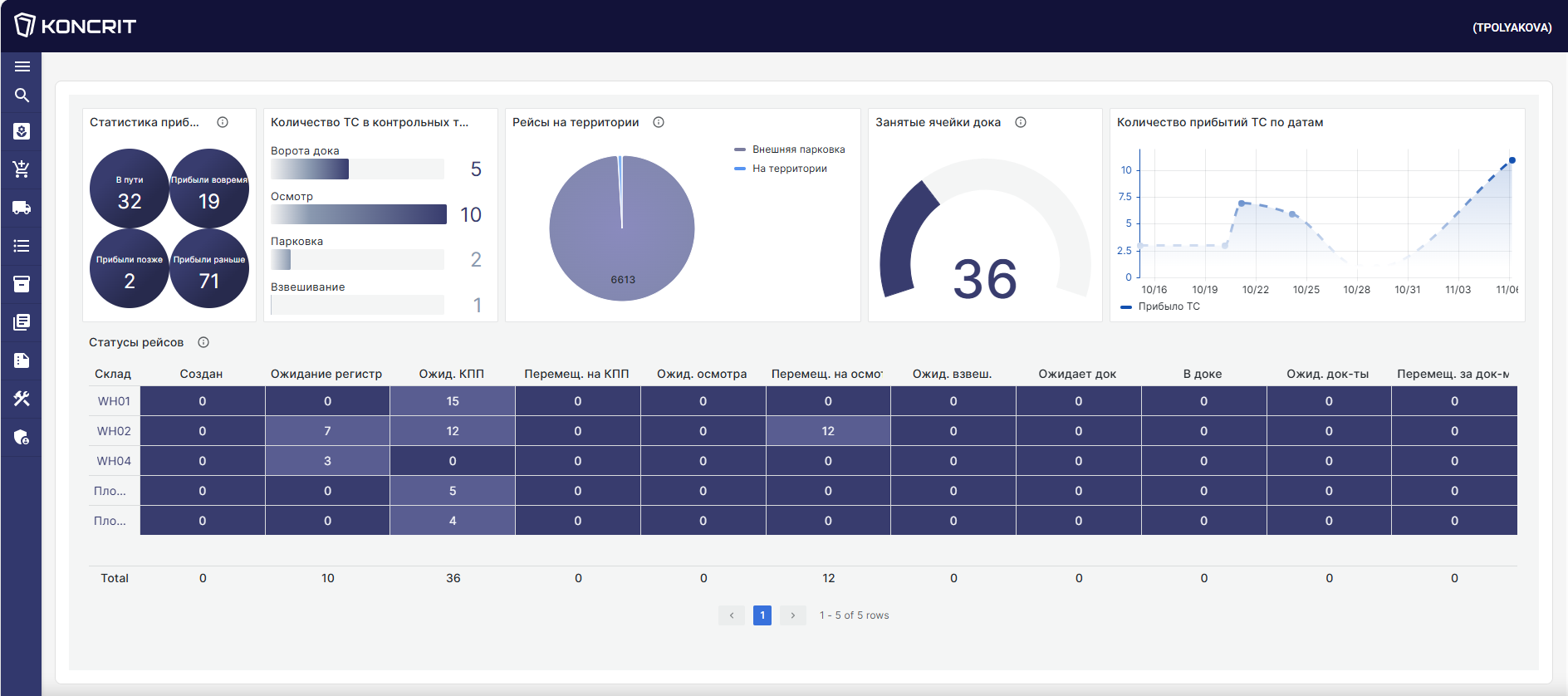Viewport: 1568px width, 696px height.
Task: Toggle the Внешняя парковка legend item
Action: (x=789, y=149)
